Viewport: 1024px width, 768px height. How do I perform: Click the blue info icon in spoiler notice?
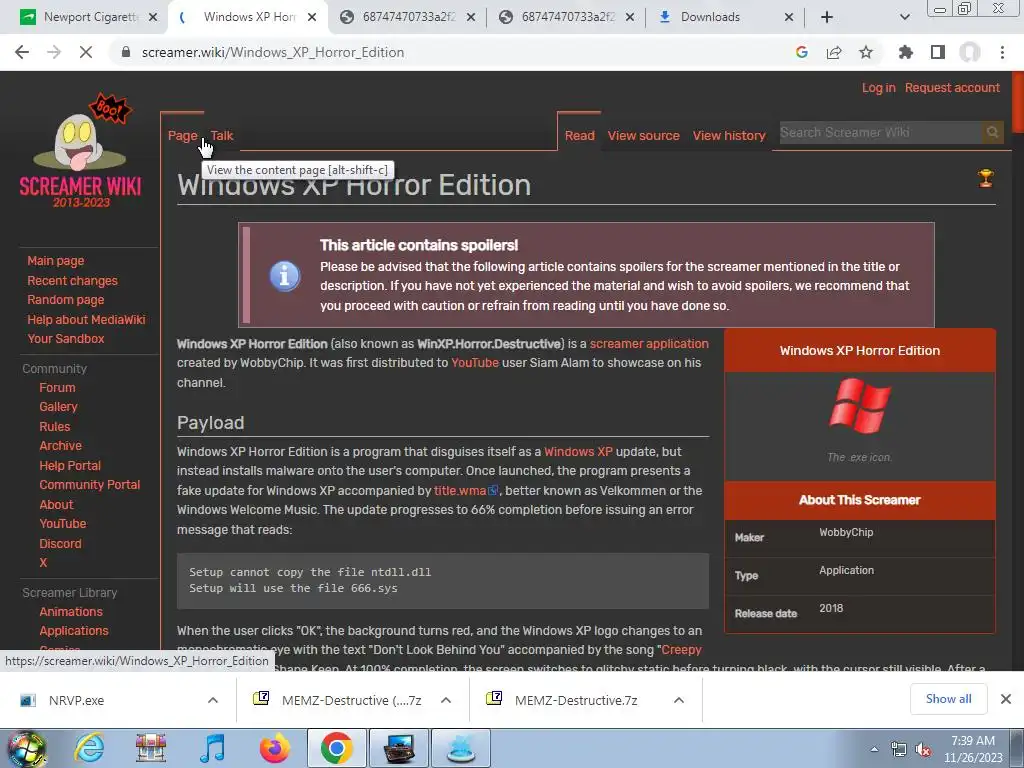pos(285,276)
